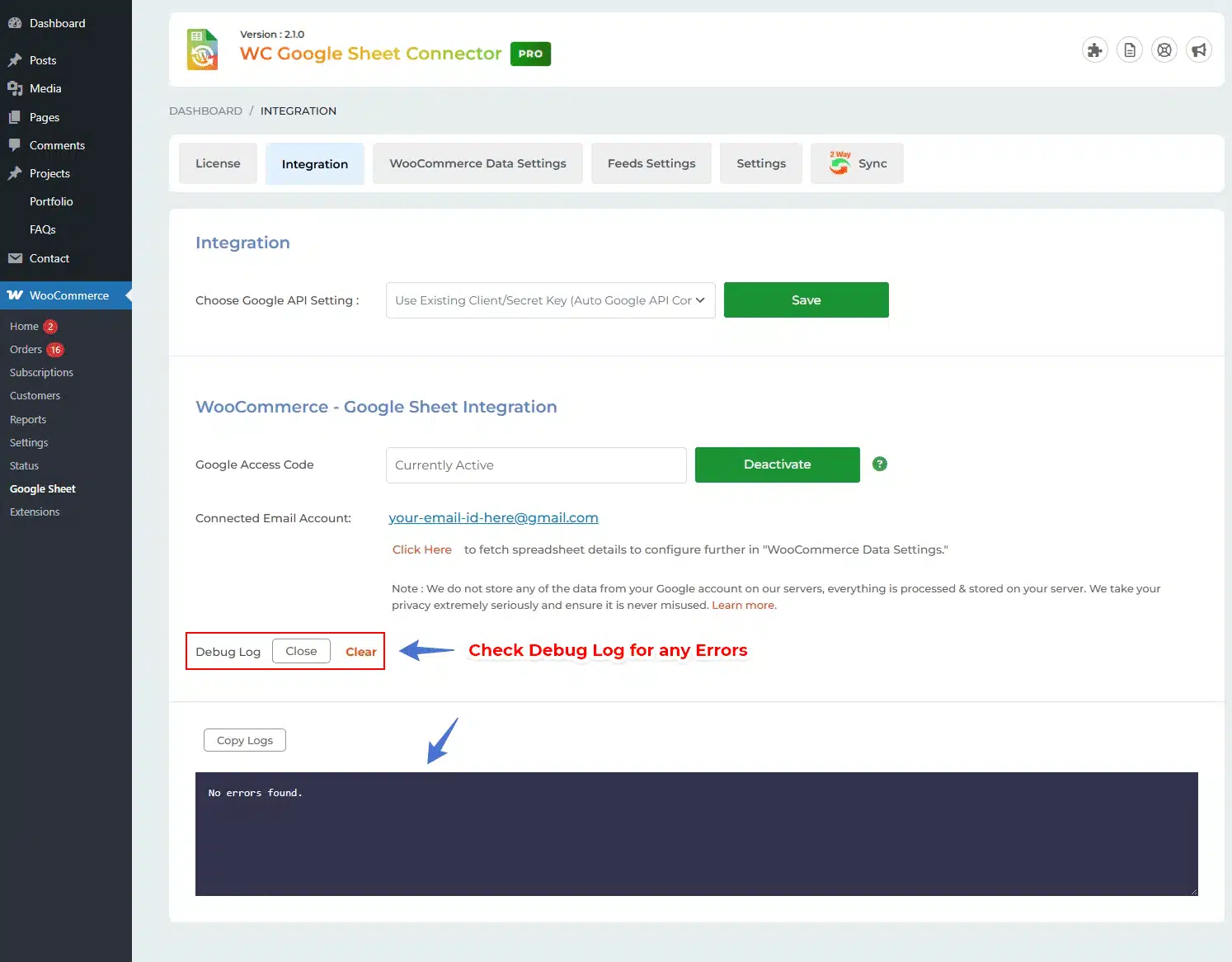Viewport: 1232px width, 962px height.
Task: Open the documentation page icon
Action: pyautogui.click(x=1130, y=50)
